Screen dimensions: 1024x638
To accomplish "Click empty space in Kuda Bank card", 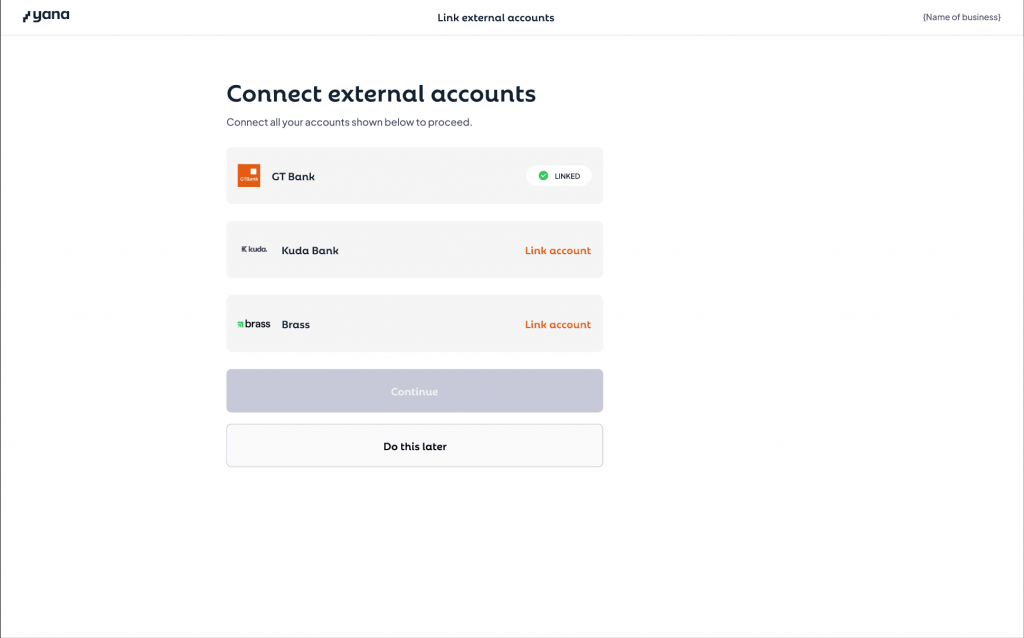I will click(430, 250).
